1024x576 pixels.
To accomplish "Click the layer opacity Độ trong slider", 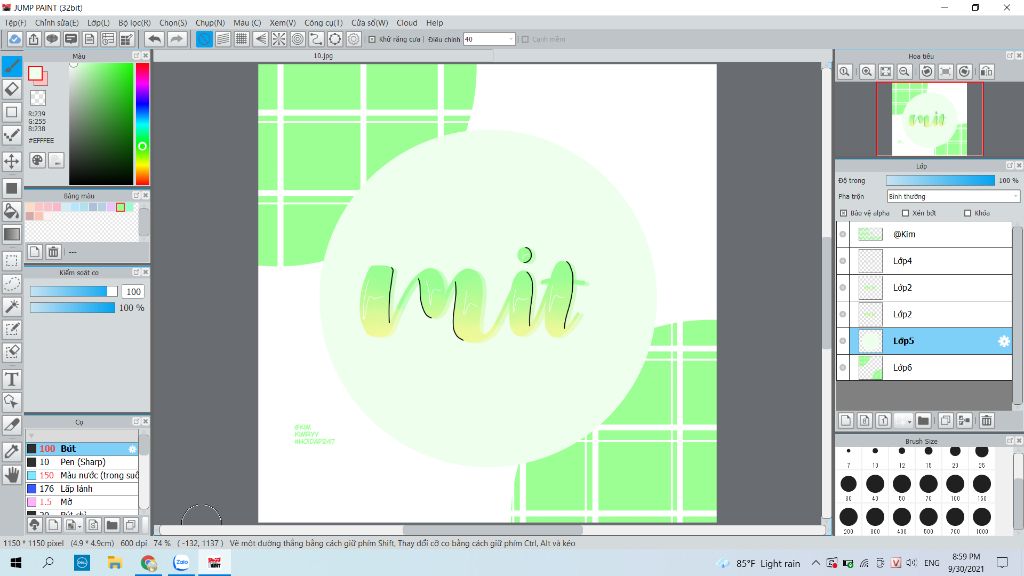I will click(x=940, y=180).
